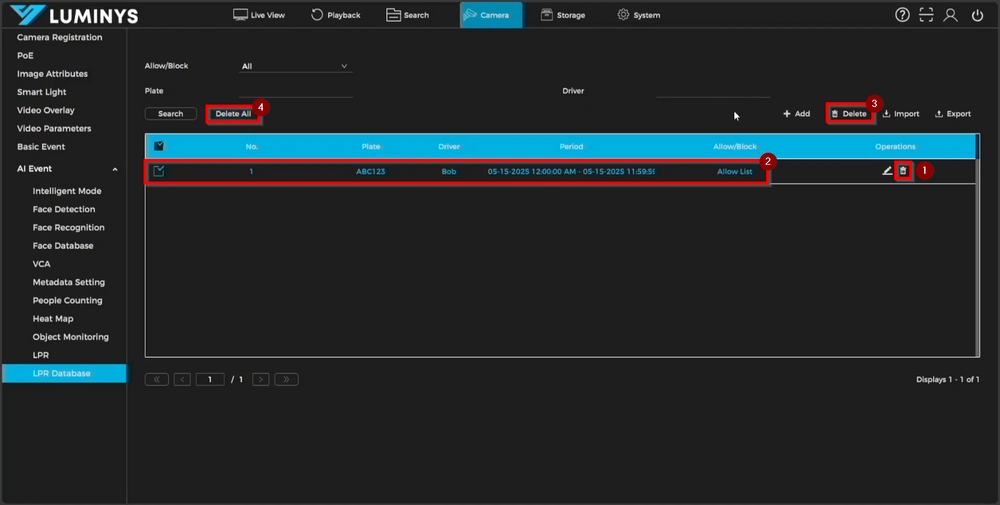Click the user account icon
The width and height of the screenshot is (1000, 505).
click(x=951, y=15)
